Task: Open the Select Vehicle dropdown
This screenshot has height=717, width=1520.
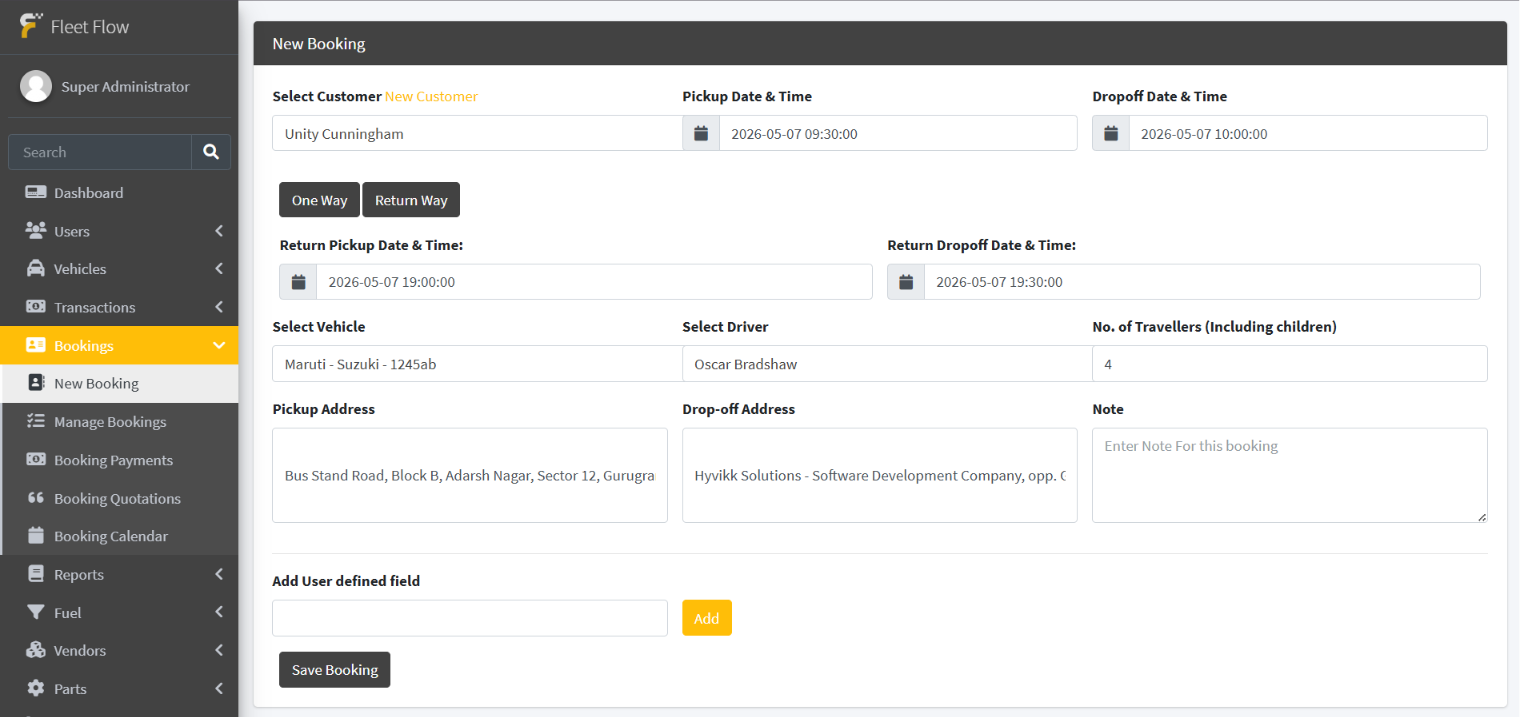Action: [x=477, y=364]
